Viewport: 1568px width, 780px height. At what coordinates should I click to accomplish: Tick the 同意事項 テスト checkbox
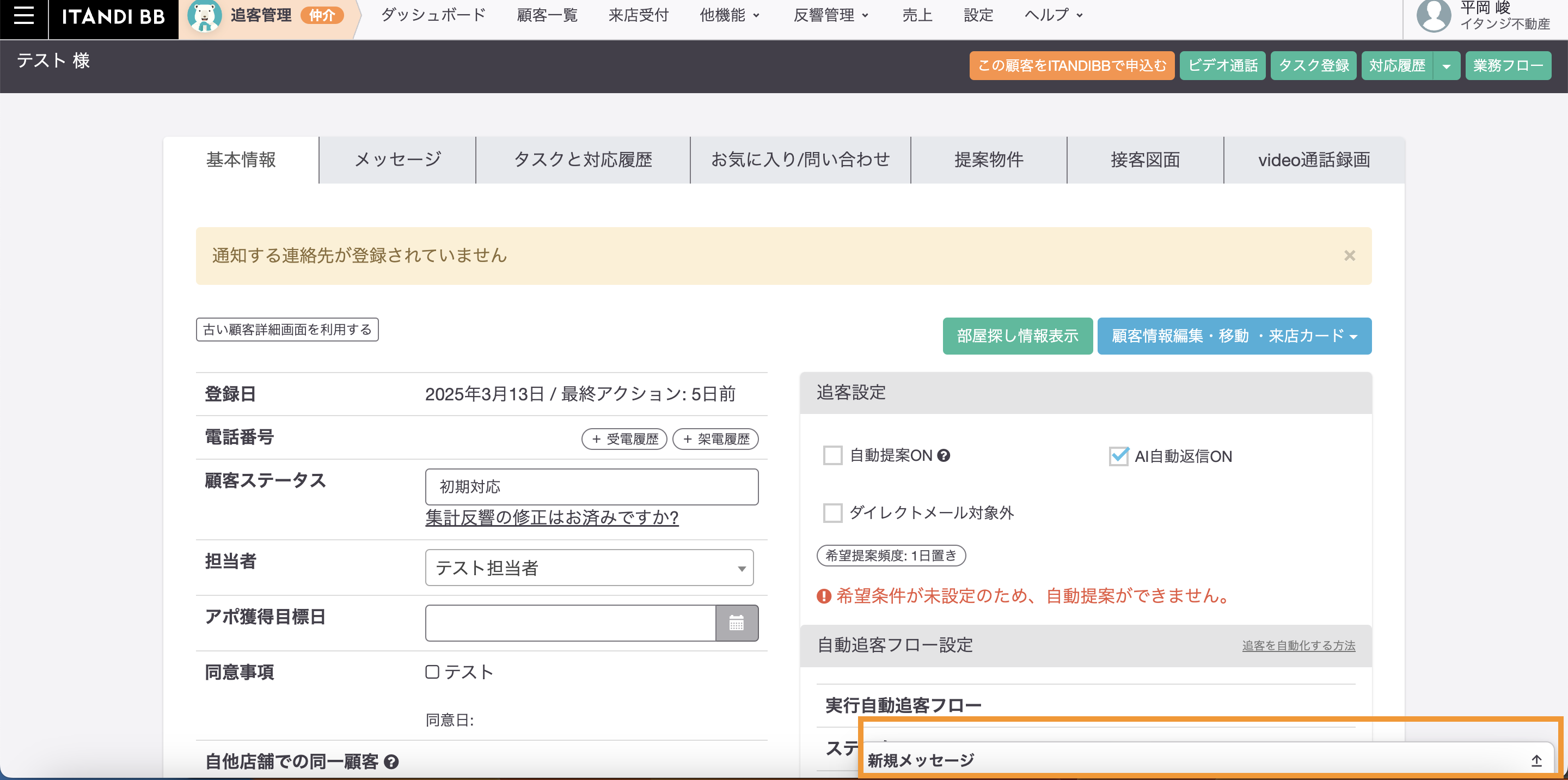[x=432, y=672]
